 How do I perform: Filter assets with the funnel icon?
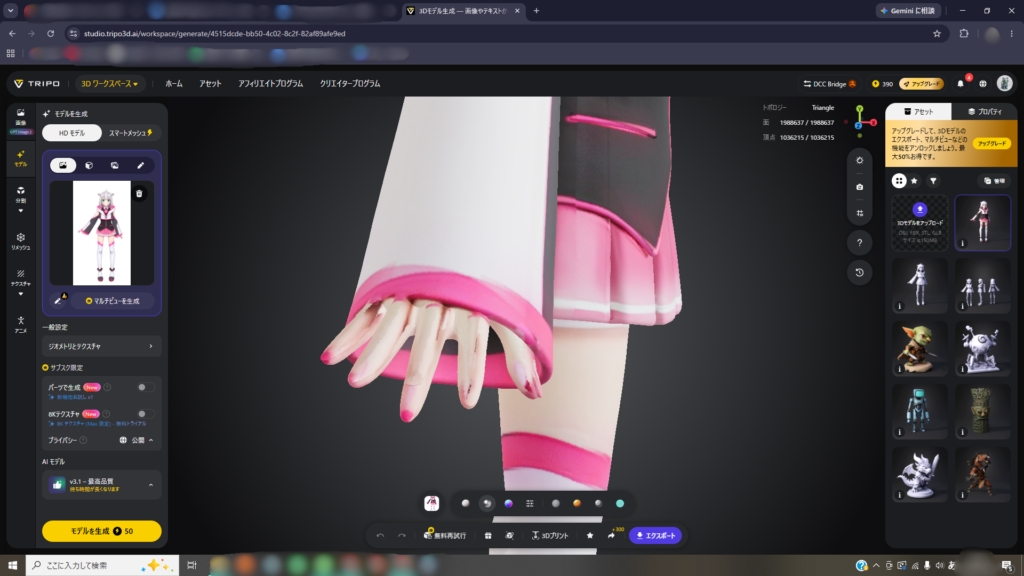tap(933, 181)
